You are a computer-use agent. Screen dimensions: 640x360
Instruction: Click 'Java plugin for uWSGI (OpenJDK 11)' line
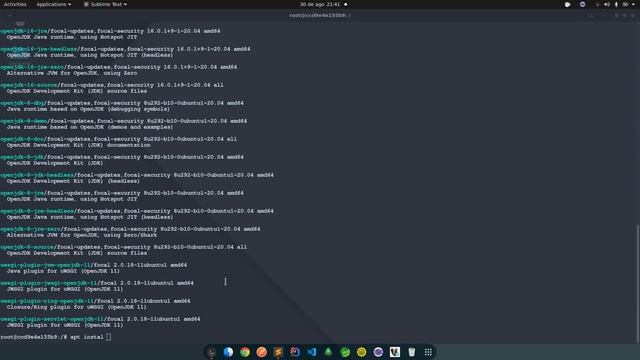tap(63, 271)
